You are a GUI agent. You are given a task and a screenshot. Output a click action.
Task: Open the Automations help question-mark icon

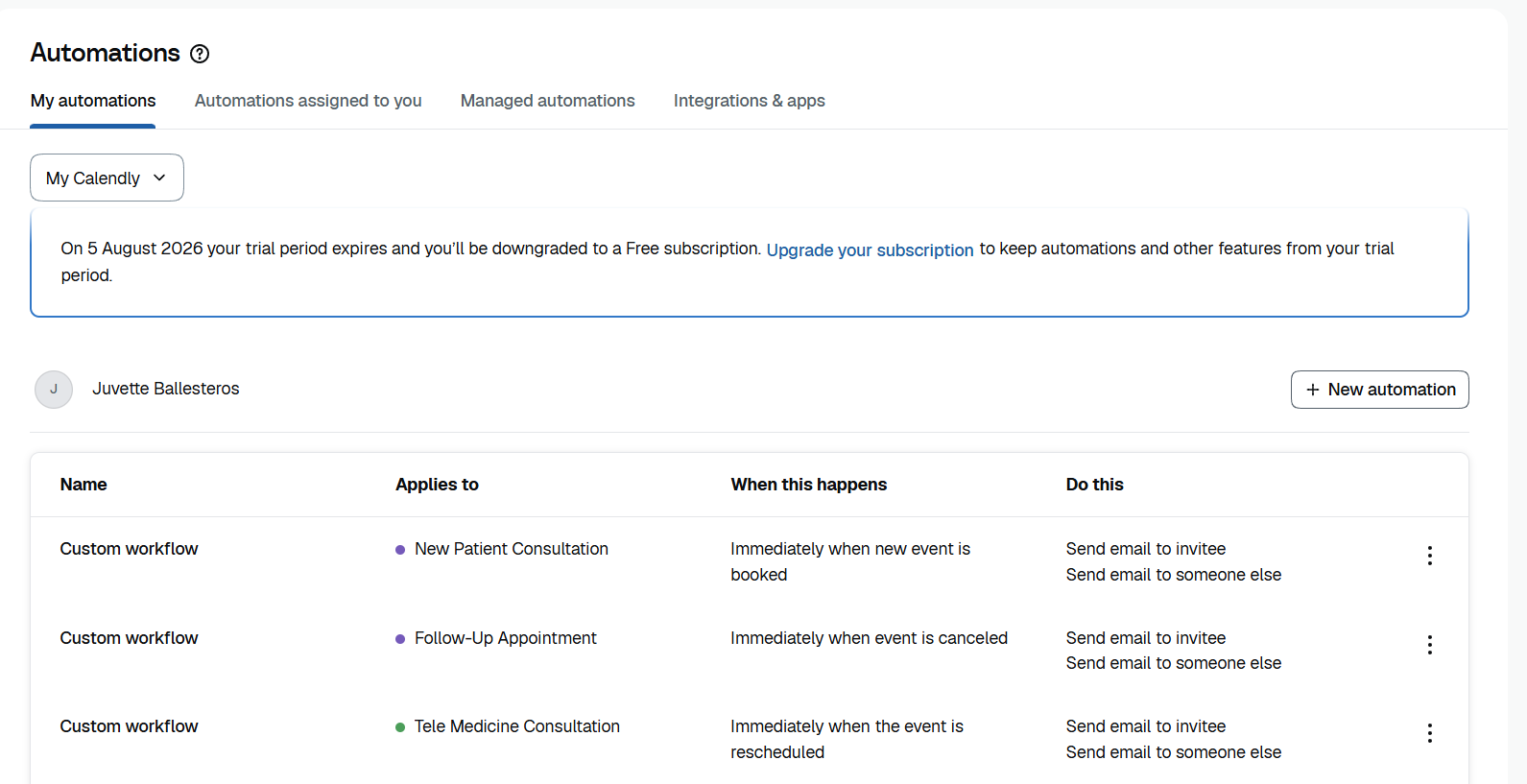200,54
